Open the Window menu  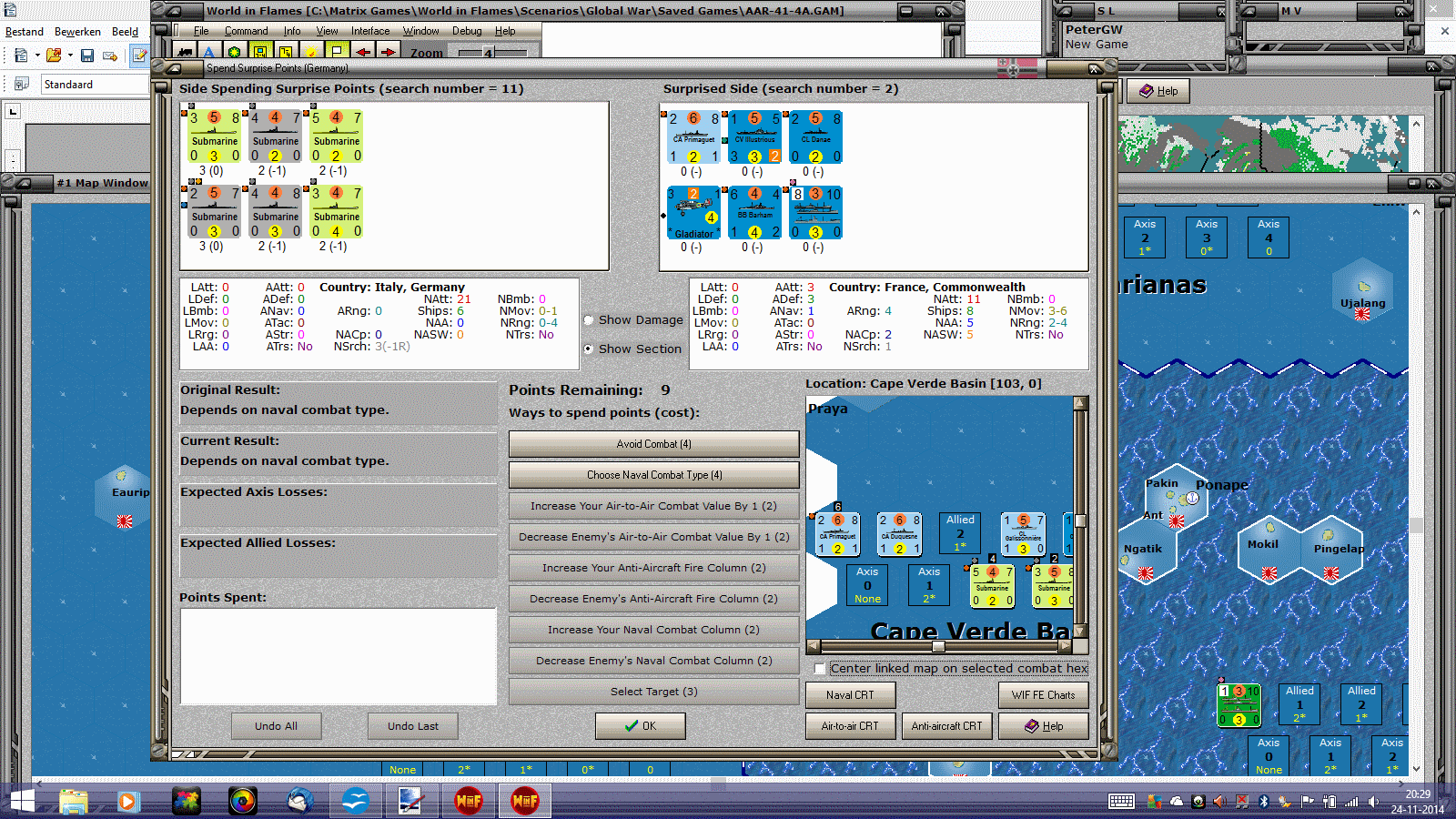(x=420, y=31)
